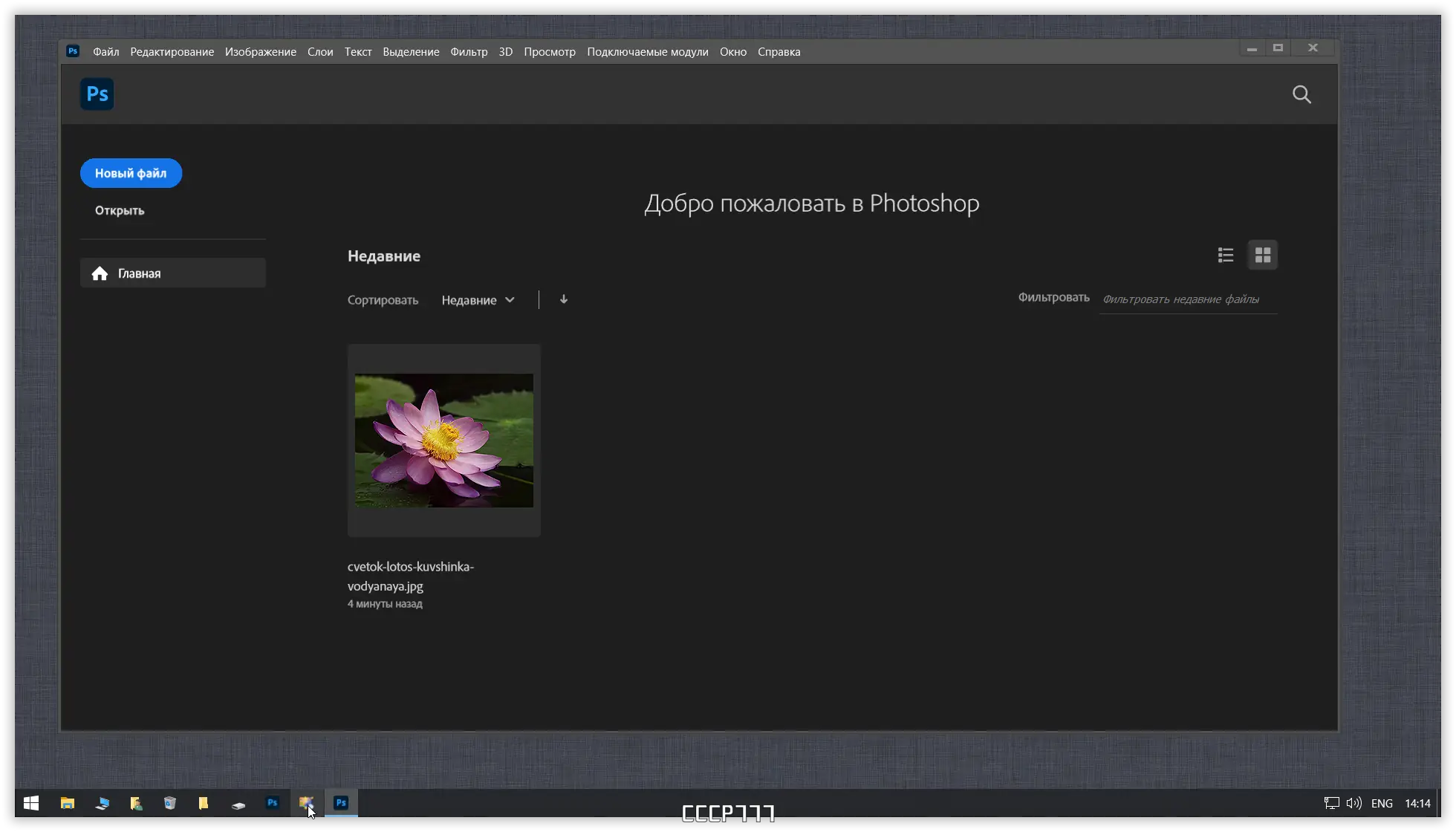The image size is (1456, 832).
Task: Open the Файл menu
Action: (x=105, y=51)
